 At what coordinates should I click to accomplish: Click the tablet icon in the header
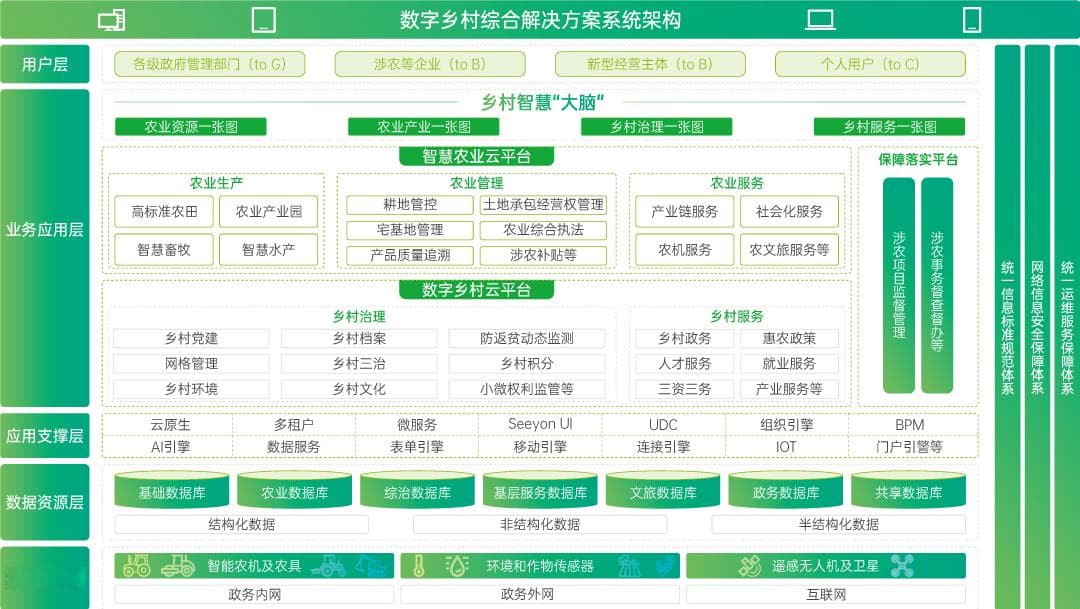click(264, 20)
